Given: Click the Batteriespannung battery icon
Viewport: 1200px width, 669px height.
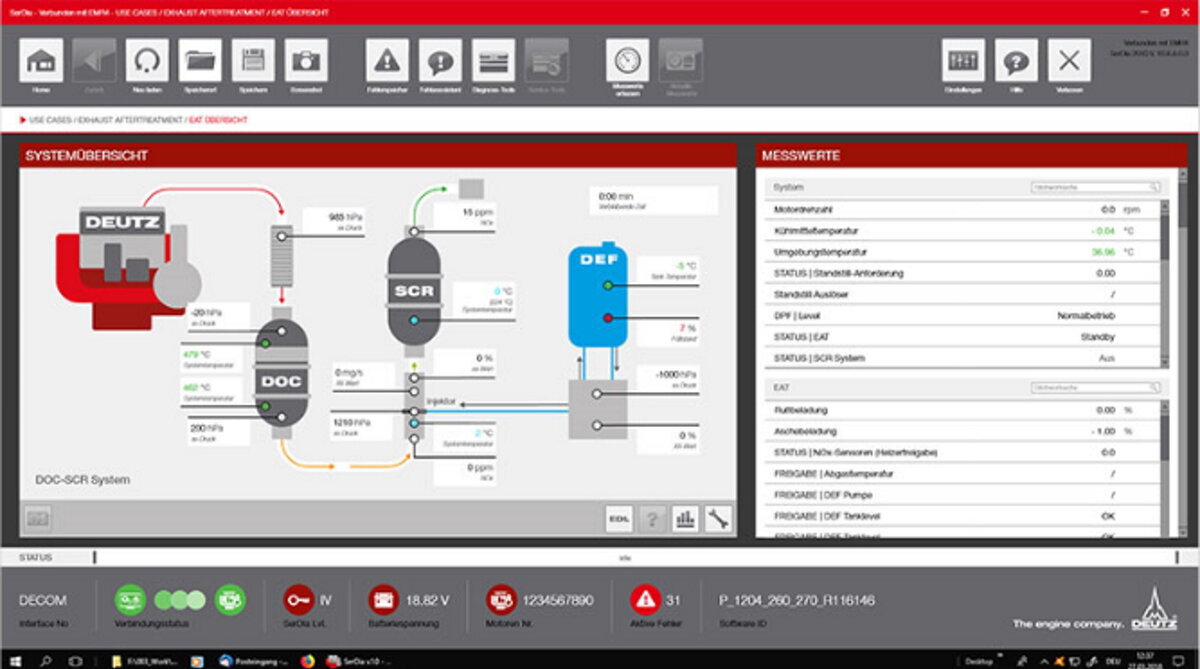Looking at the screenshot, I should point(383,599).
